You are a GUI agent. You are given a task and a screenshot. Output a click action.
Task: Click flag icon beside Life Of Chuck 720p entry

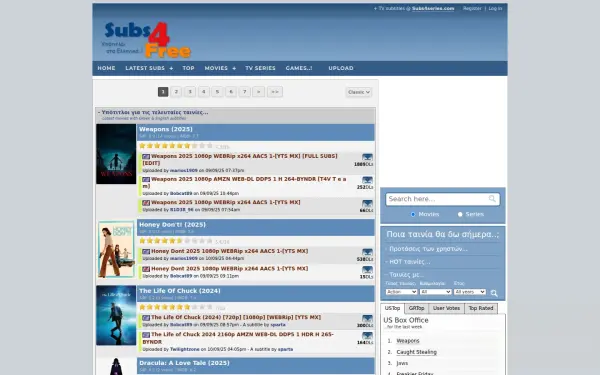(146, 318)
